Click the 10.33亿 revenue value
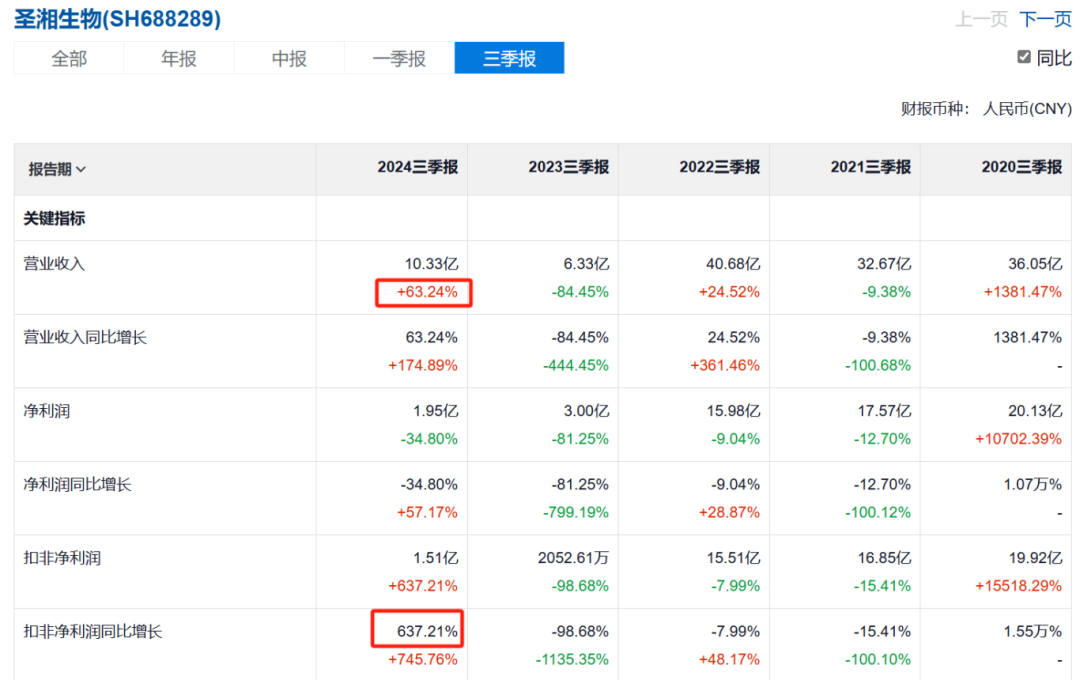The image size is (1080, 680). [x=431, y=264]
